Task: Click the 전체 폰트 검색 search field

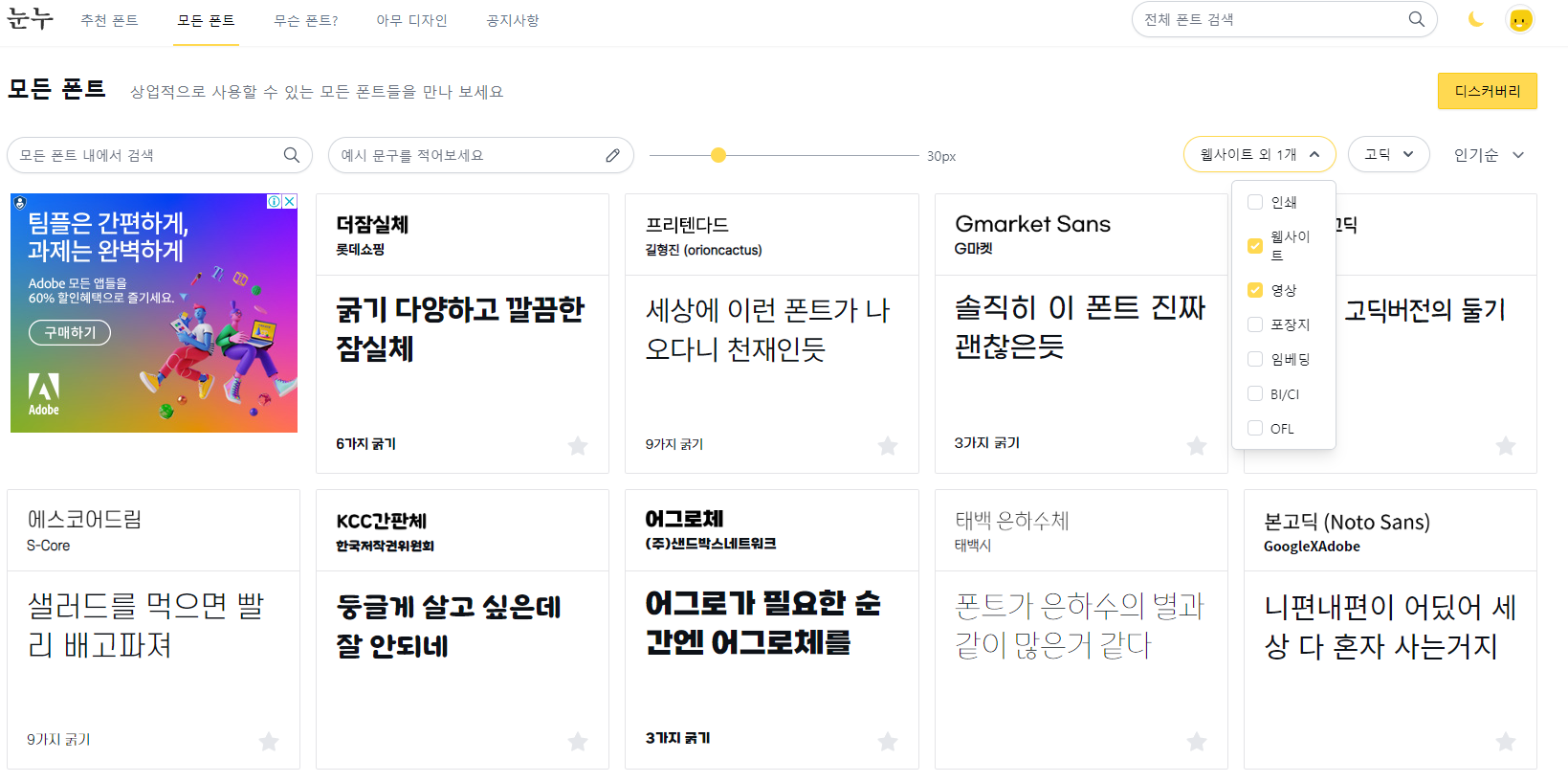Action: coord(1285,19)
